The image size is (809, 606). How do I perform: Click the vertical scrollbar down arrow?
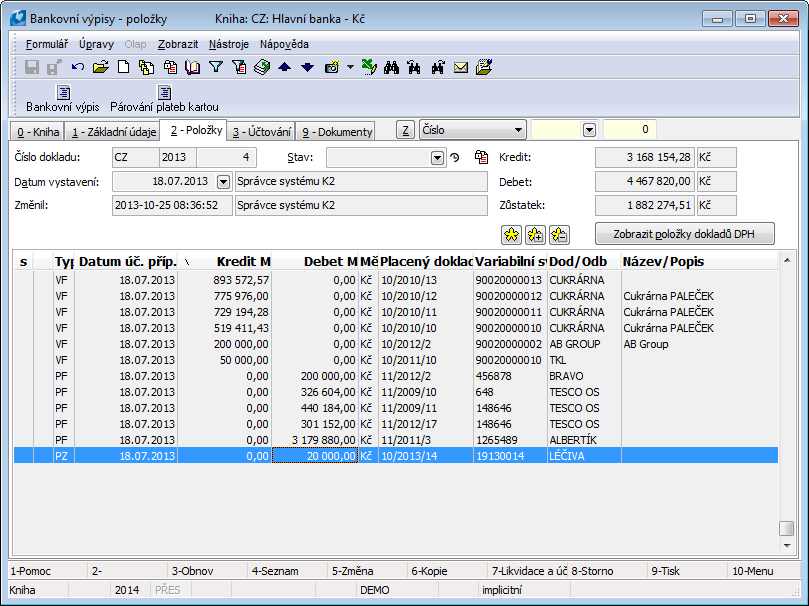pyautogui.click(x=788, y=547)
